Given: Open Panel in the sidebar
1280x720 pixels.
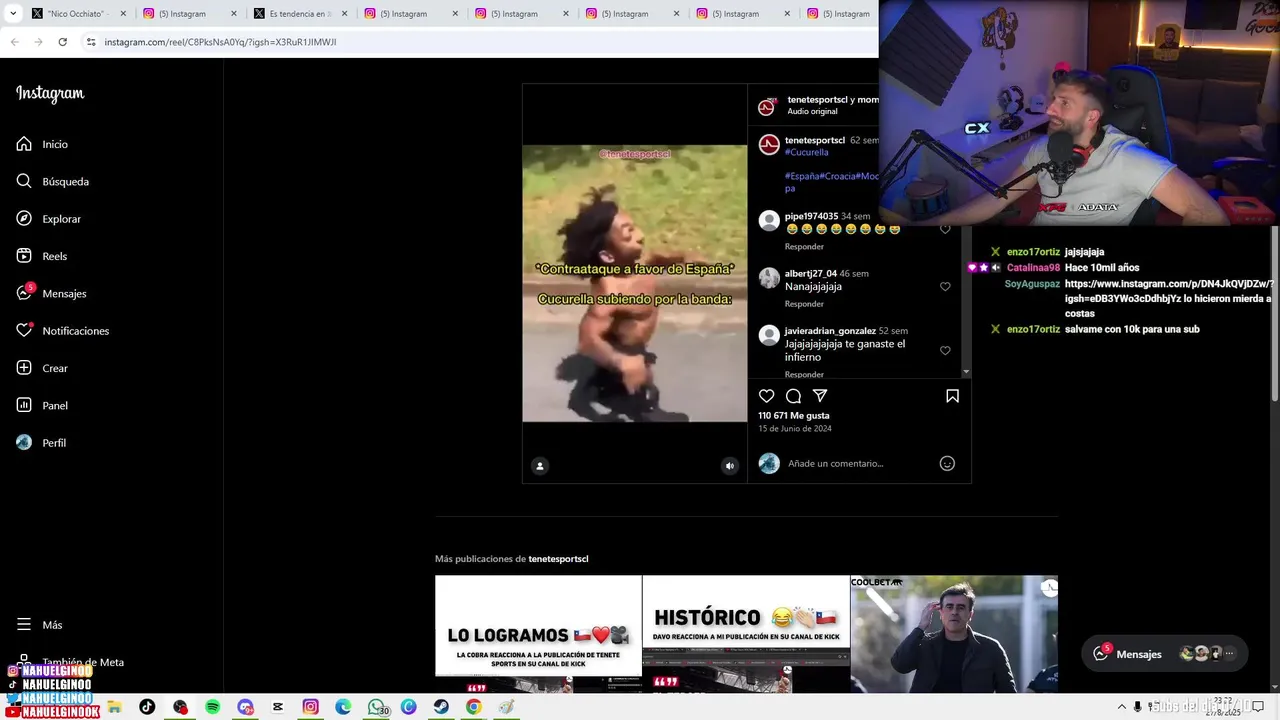Looking at the screenshot, I should click(42, 405).
